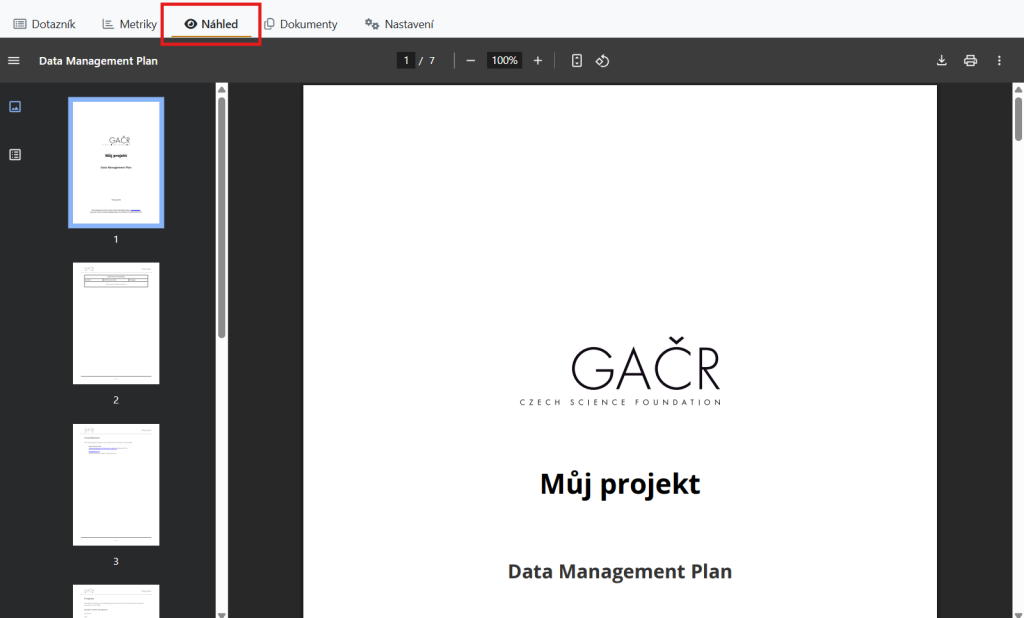Show document outline view in sidebar

point(15,155)
